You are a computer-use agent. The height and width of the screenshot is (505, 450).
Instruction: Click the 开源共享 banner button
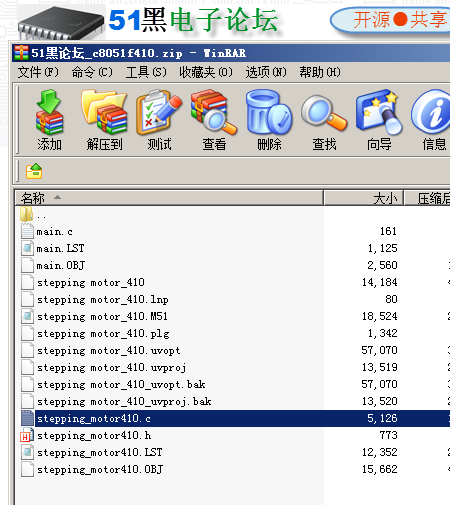[391, 20]
